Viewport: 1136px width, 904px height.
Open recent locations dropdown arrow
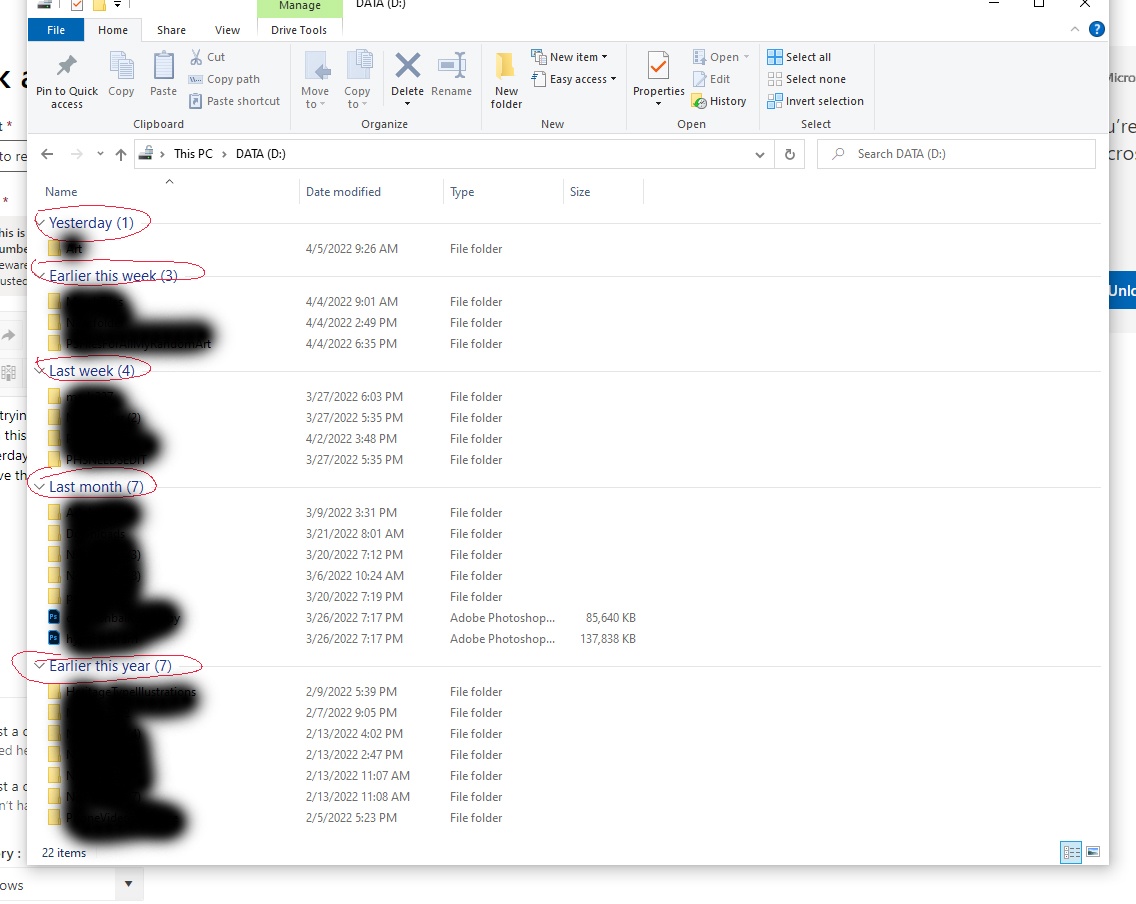[100, 154]
